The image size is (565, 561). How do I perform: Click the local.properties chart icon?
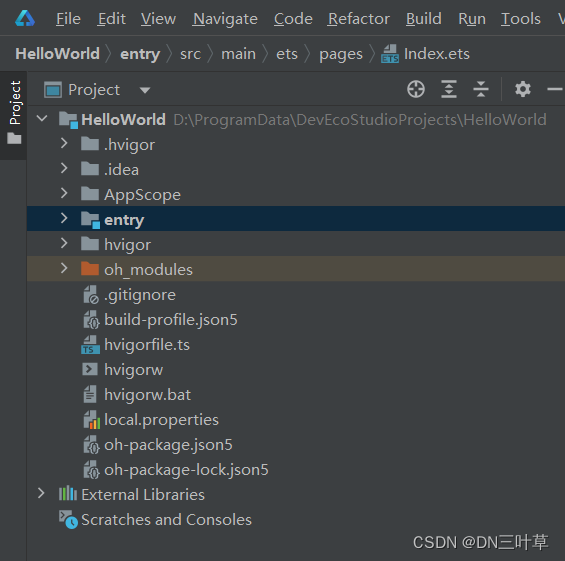pyautogui.click(x=92, y=420)
